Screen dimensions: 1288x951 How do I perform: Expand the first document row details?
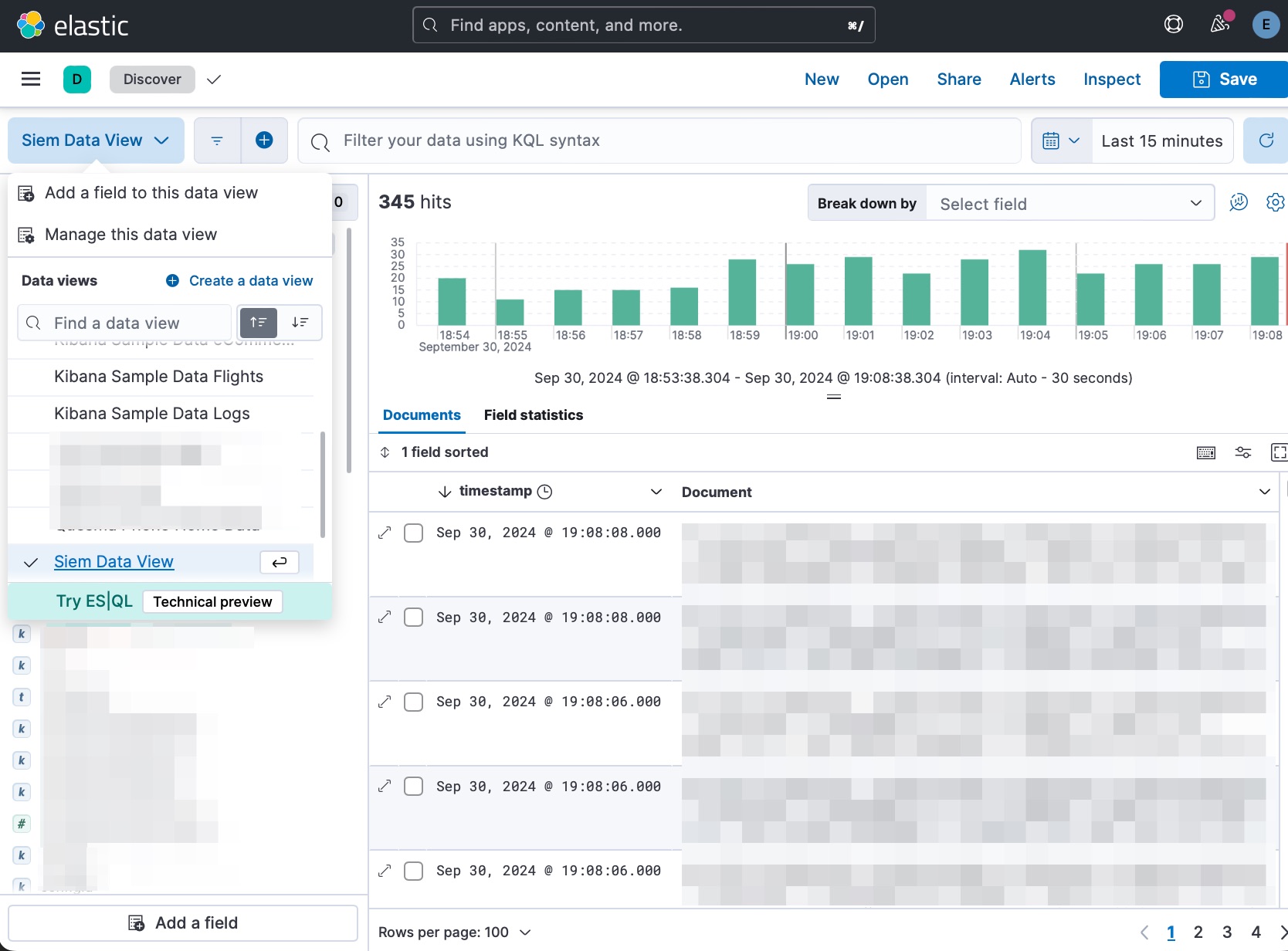[x=385, y=533]
